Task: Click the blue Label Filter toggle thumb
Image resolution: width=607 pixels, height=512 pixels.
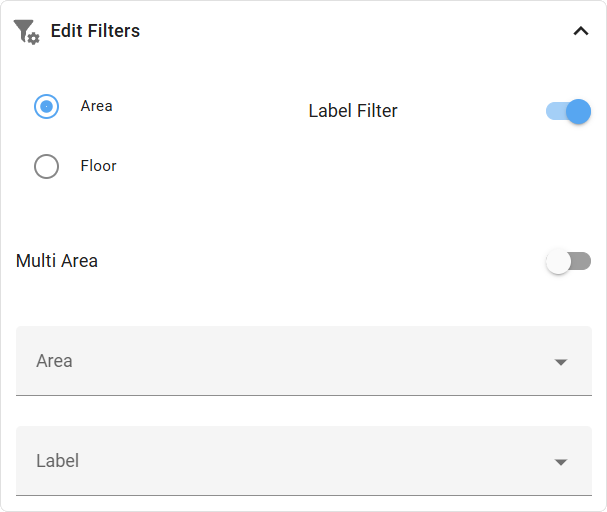Action: click(578, 111)
